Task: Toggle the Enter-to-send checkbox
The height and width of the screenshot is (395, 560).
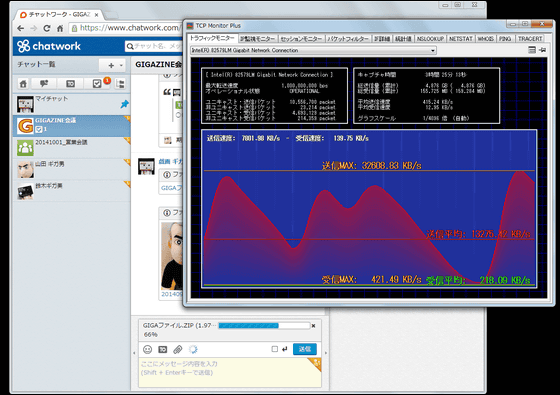Action: point(275,349)
